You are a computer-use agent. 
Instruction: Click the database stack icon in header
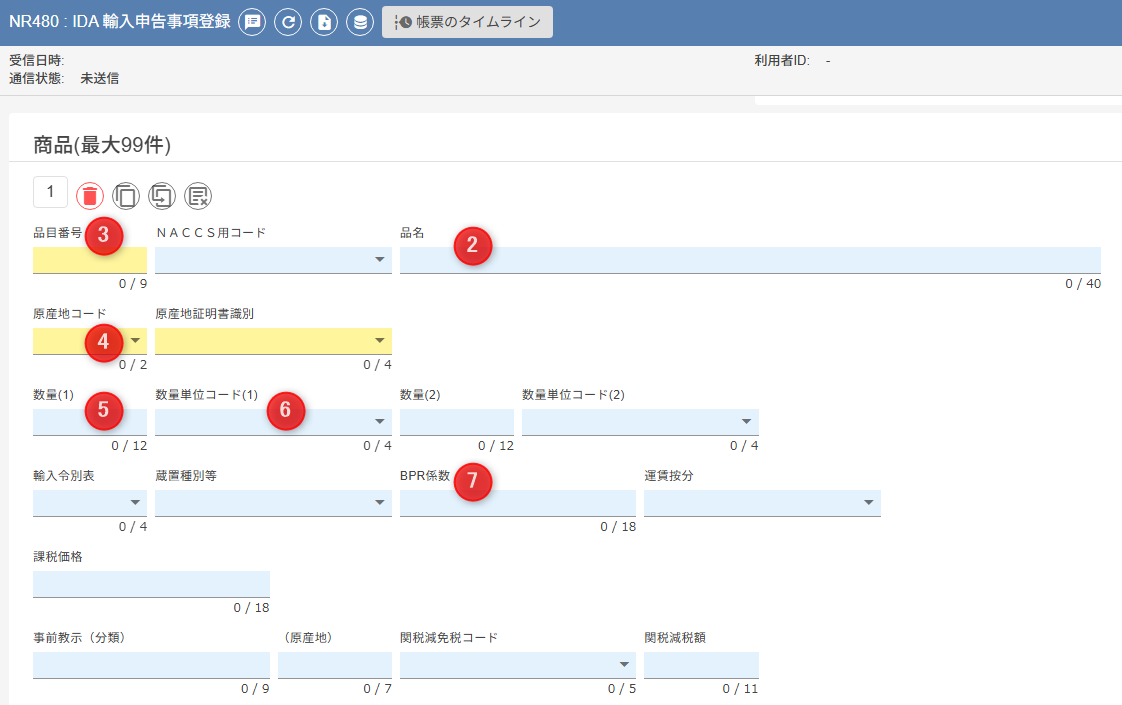(360, 22)
